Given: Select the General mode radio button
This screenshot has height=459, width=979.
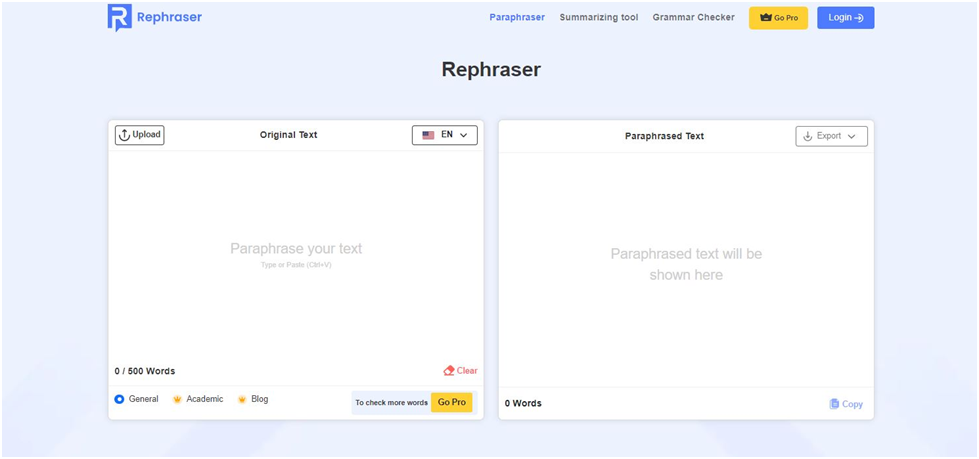Looking at the screenshot, I should pyautogui.click(x=119, y=399).
